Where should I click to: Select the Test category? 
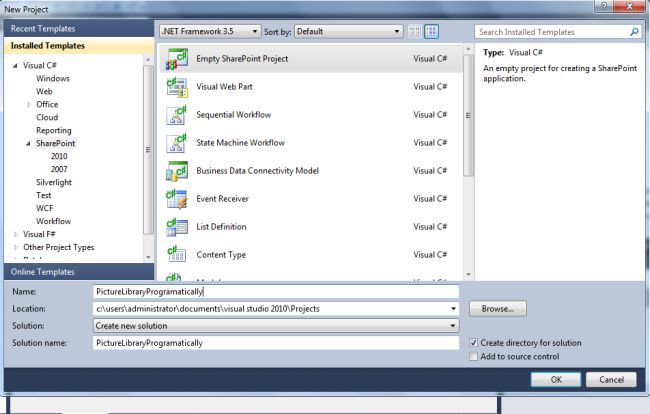coord(44,195)
